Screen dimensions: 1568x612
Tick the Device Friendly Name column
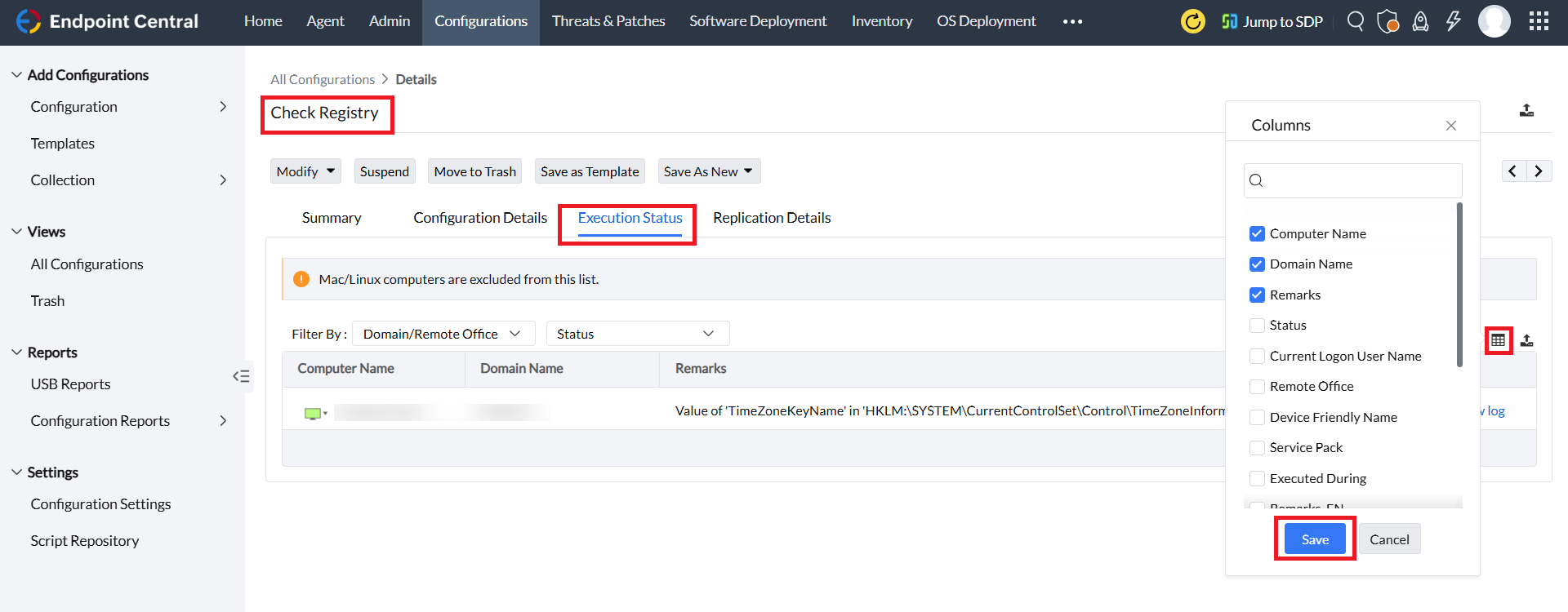coord(1257,418)
